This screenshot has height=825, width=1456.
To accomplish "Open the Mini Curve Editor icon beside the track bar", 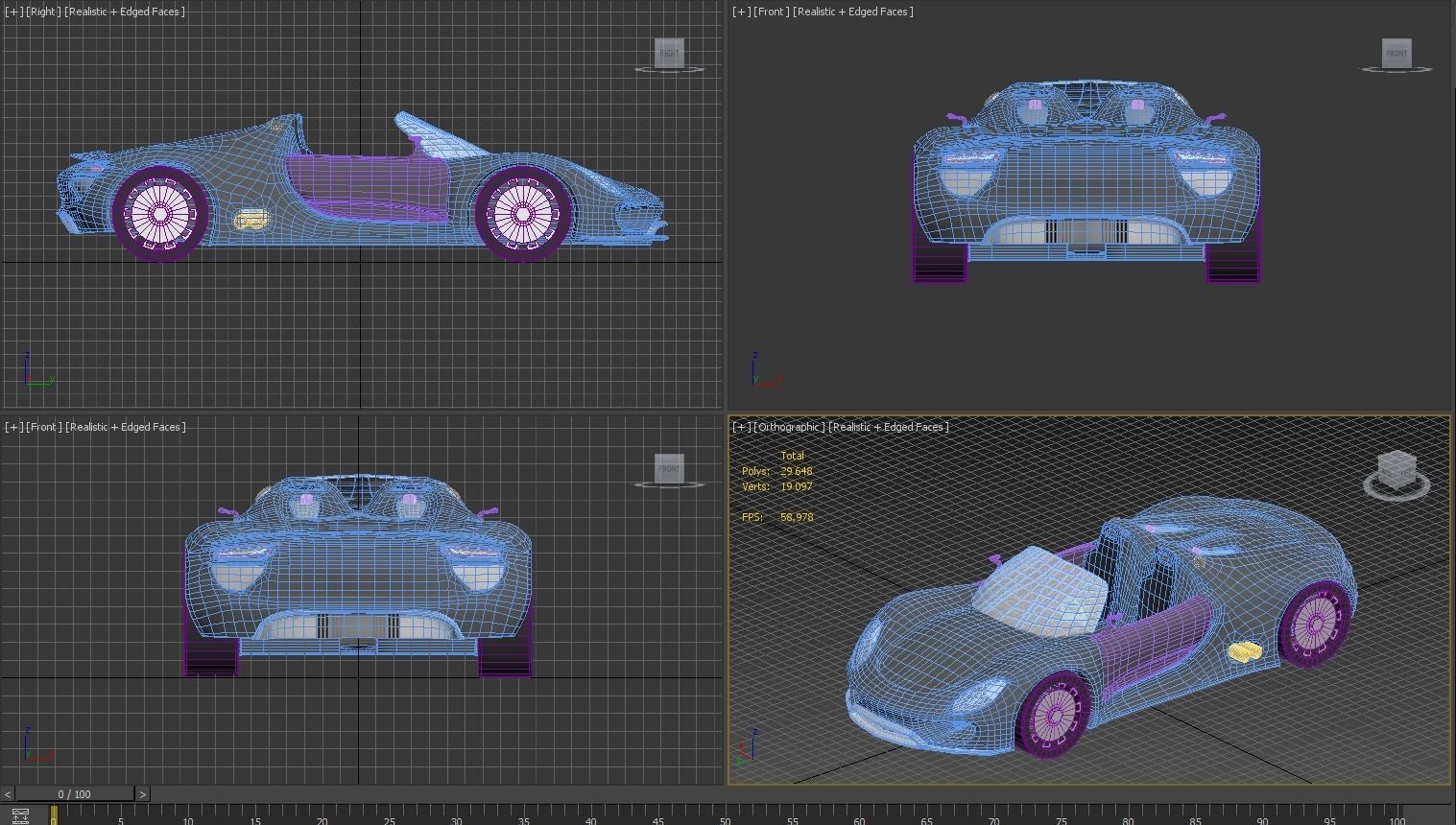I will (x=20, y=815).
